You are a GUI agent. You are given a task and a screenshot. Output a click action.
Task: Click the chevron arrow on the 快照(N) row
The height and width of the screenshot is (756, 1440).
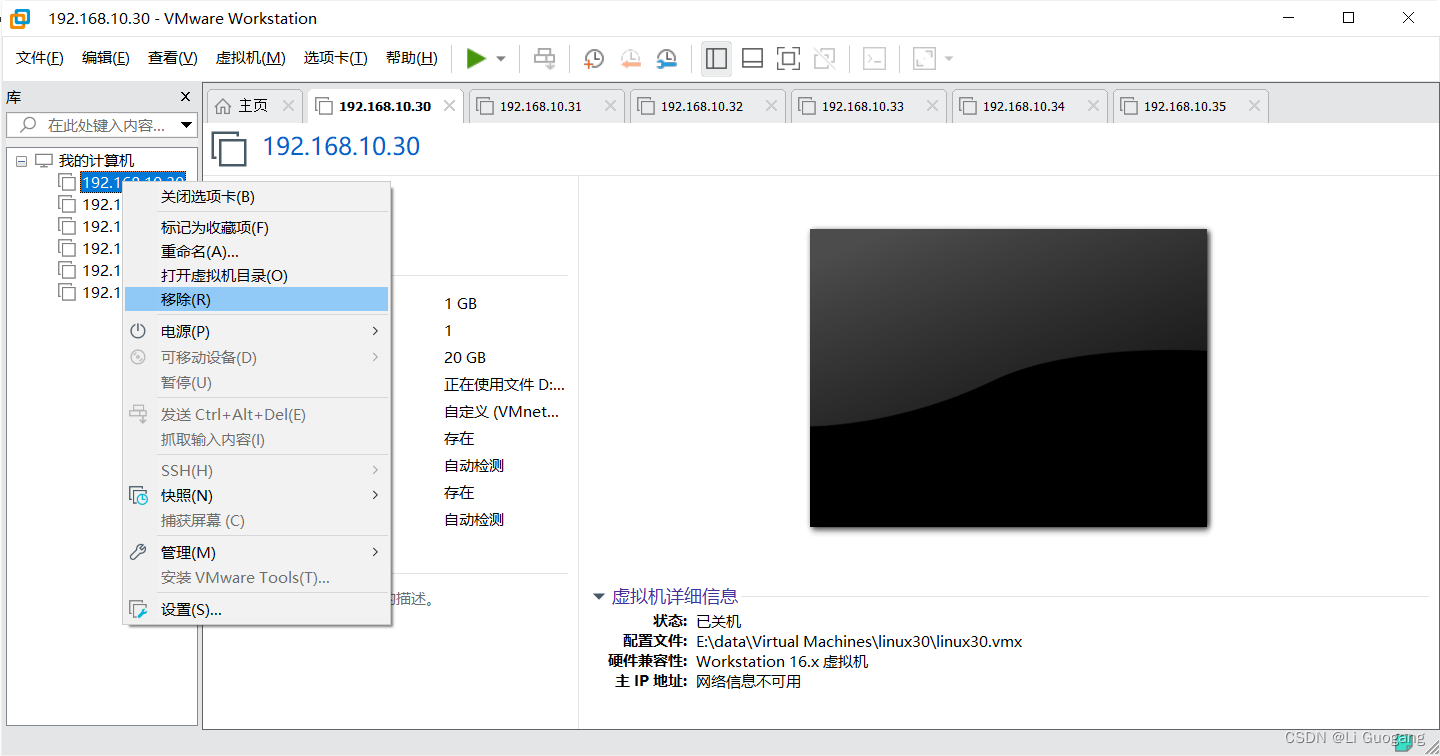point(376,496)
